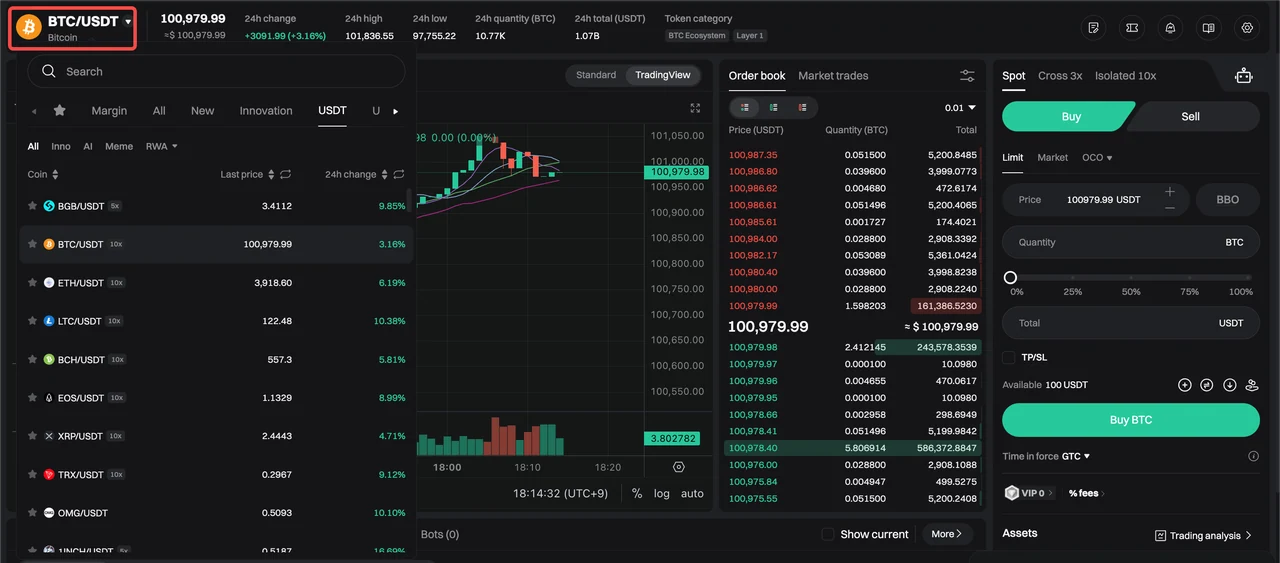This screenshot has width=1280, height=563.
Task: Open the tutorial book icon in header
Action: [1208, 28]
